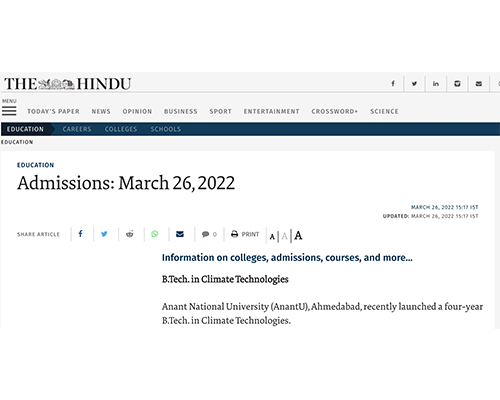Share article on Reddit
500x400 pixels.
pyautogui.click(x=130, y=234)
